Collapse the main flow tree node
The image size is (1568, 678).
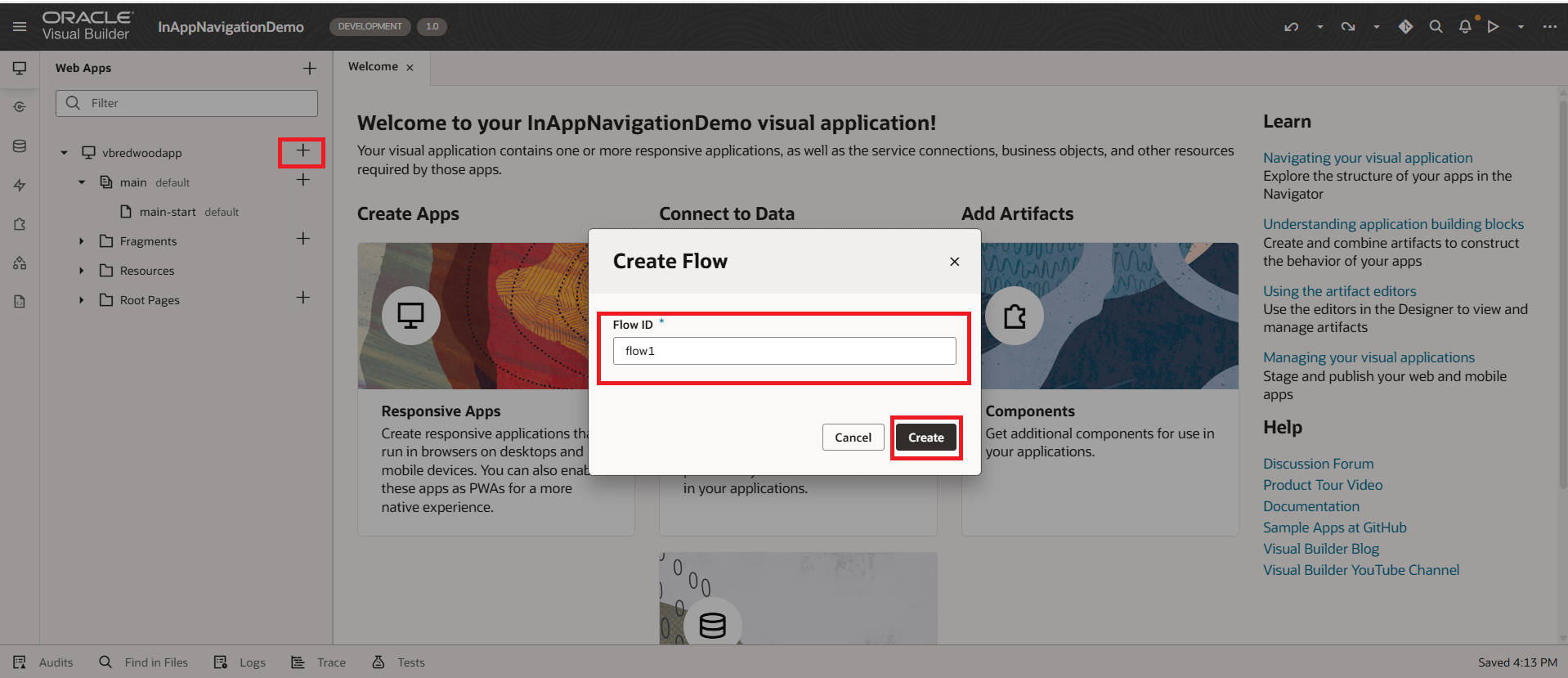coord(82,182)
